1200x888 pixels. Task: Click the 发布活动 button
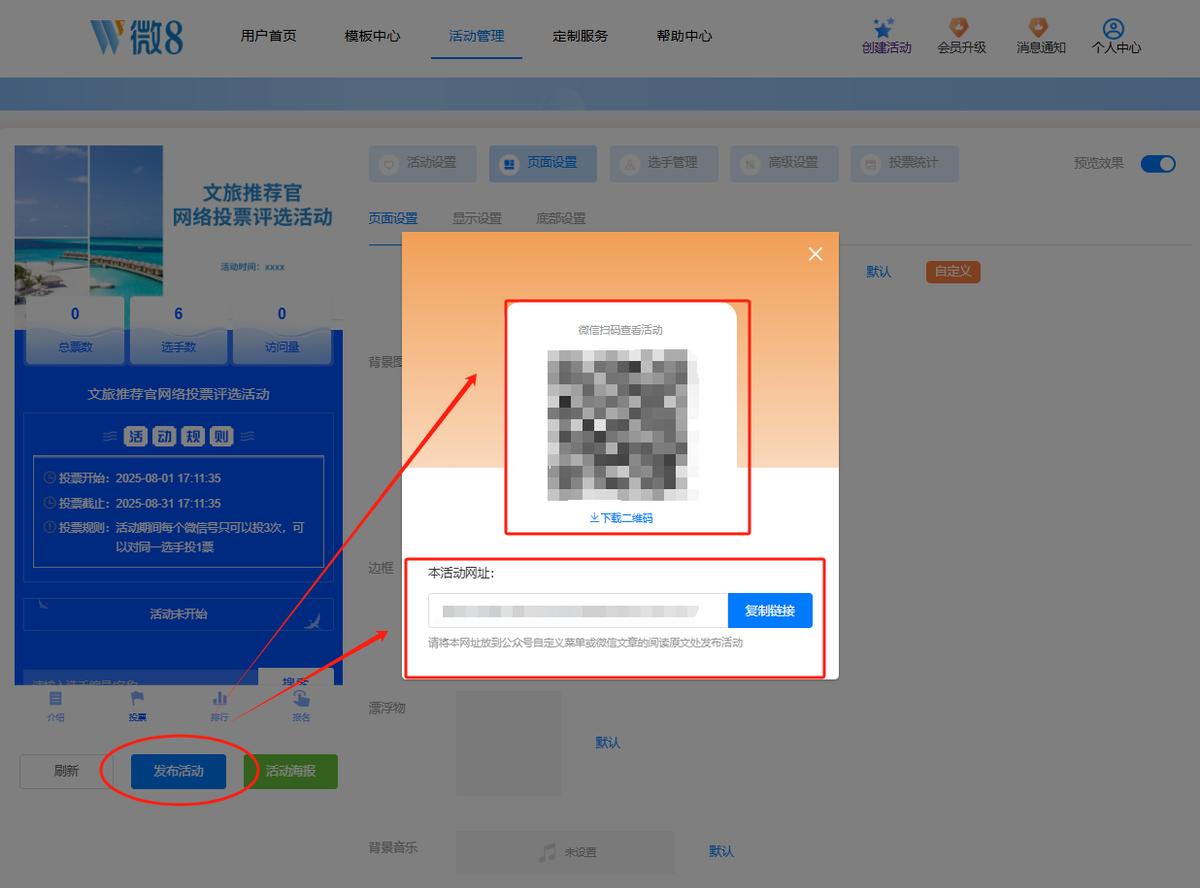pyautogui.click(x=178, y=771)
